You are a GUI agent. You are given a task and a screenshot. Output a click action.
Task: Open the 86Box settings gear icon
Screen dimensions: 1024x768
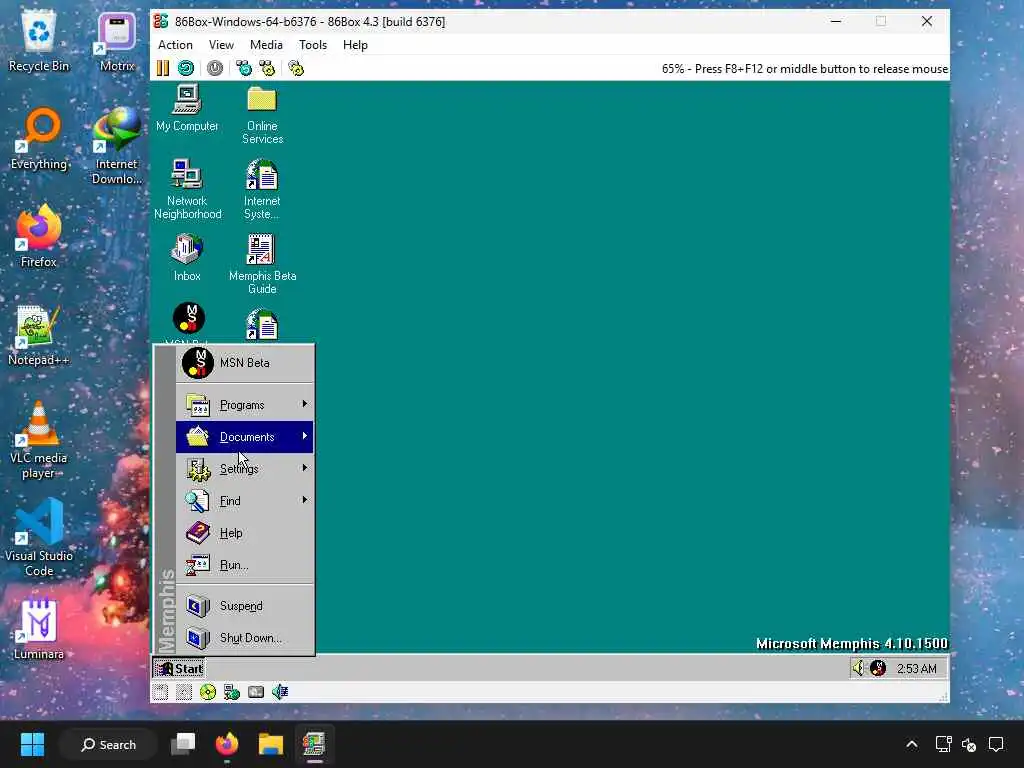click(x=296, y=69)
